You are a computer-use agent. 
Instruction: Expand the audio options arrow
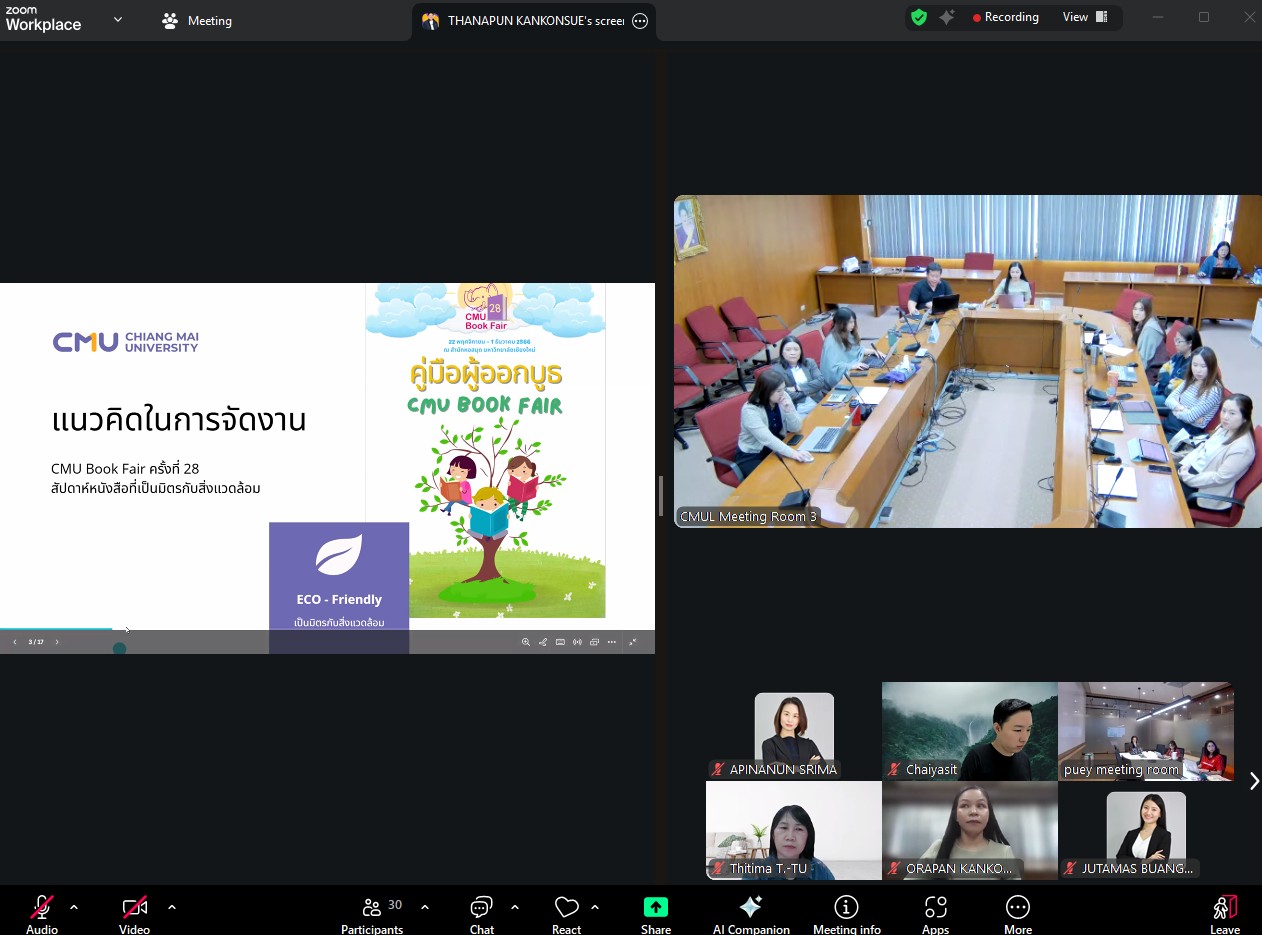pyautogui.click(x=74, y=907)
